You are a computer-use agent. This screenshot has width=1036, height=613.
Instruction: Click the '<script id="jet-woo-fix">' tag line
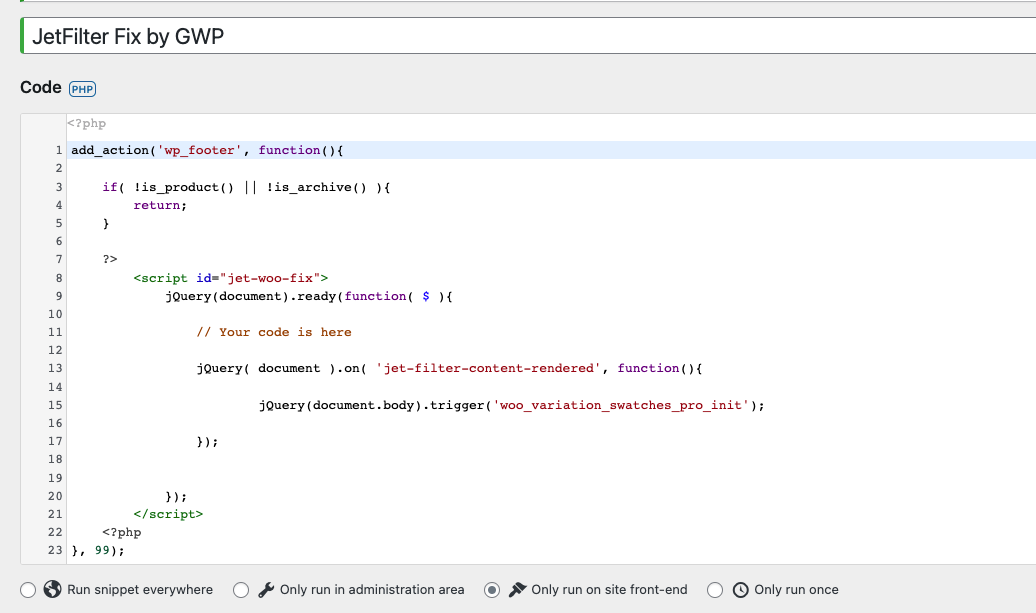point(231,277)
